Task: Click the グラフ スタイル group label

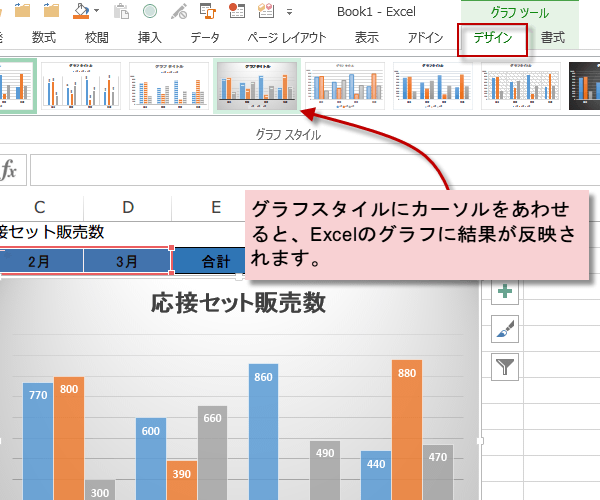Action: [288, 135]
